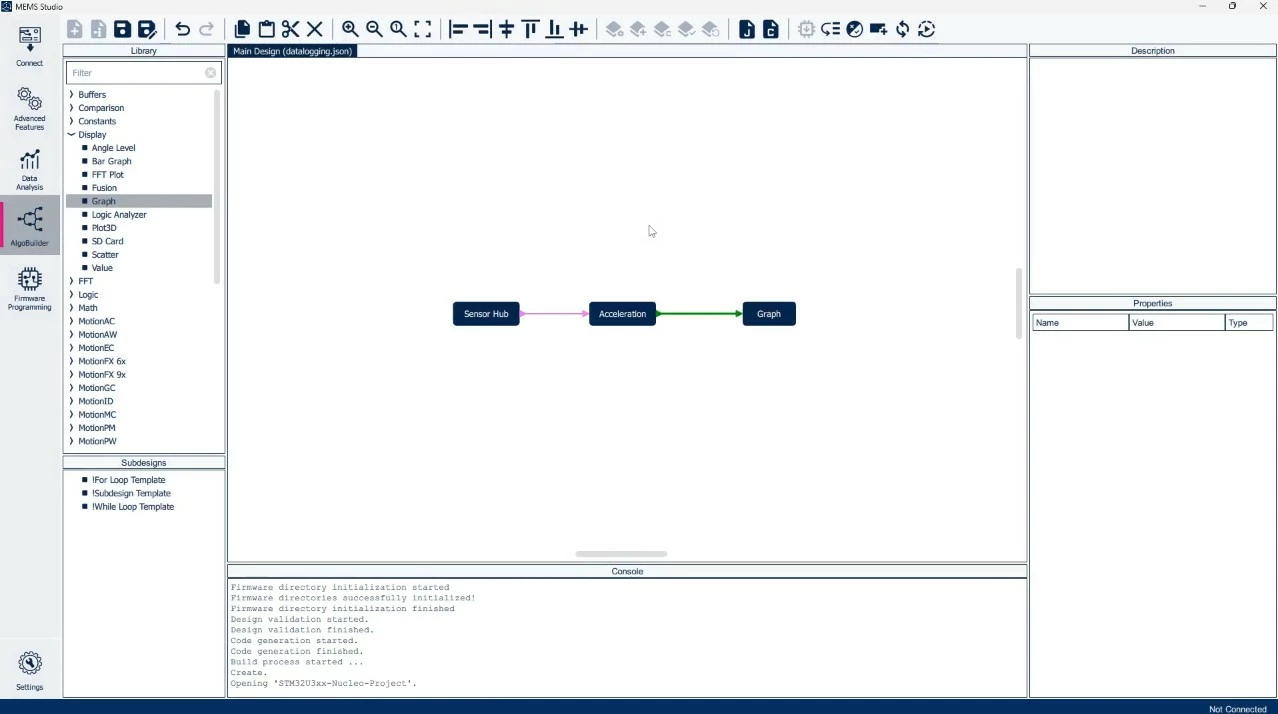Expand the MotionPW library category
The width and height of the screenshot is (1278, 714).
71,441
